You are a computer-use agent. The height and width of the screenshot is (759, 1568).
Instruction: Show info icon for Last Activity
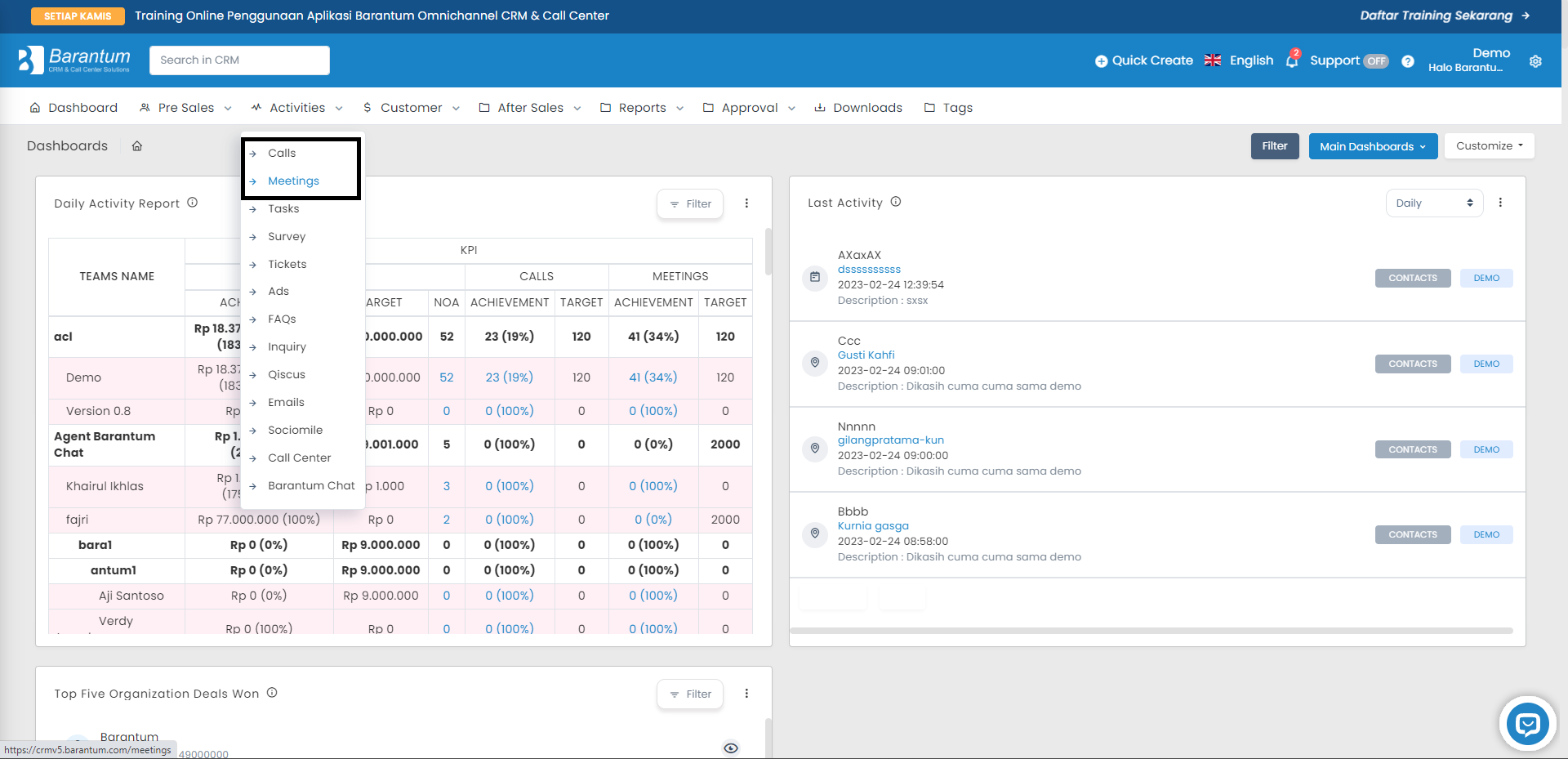pos(896,202)
